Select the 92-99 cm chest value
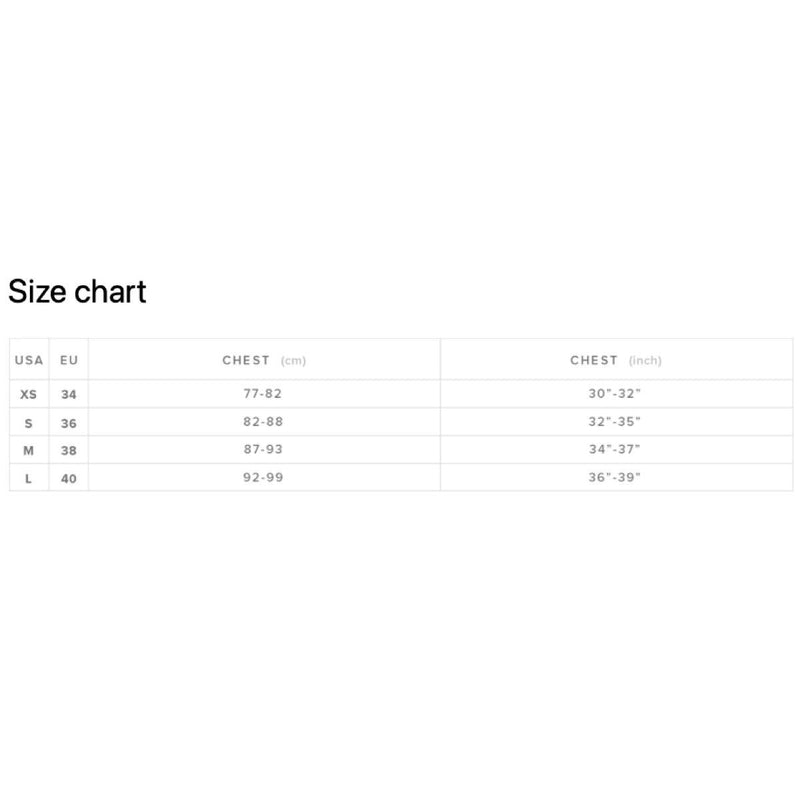800x800 pixels. [x=264, y=477]
